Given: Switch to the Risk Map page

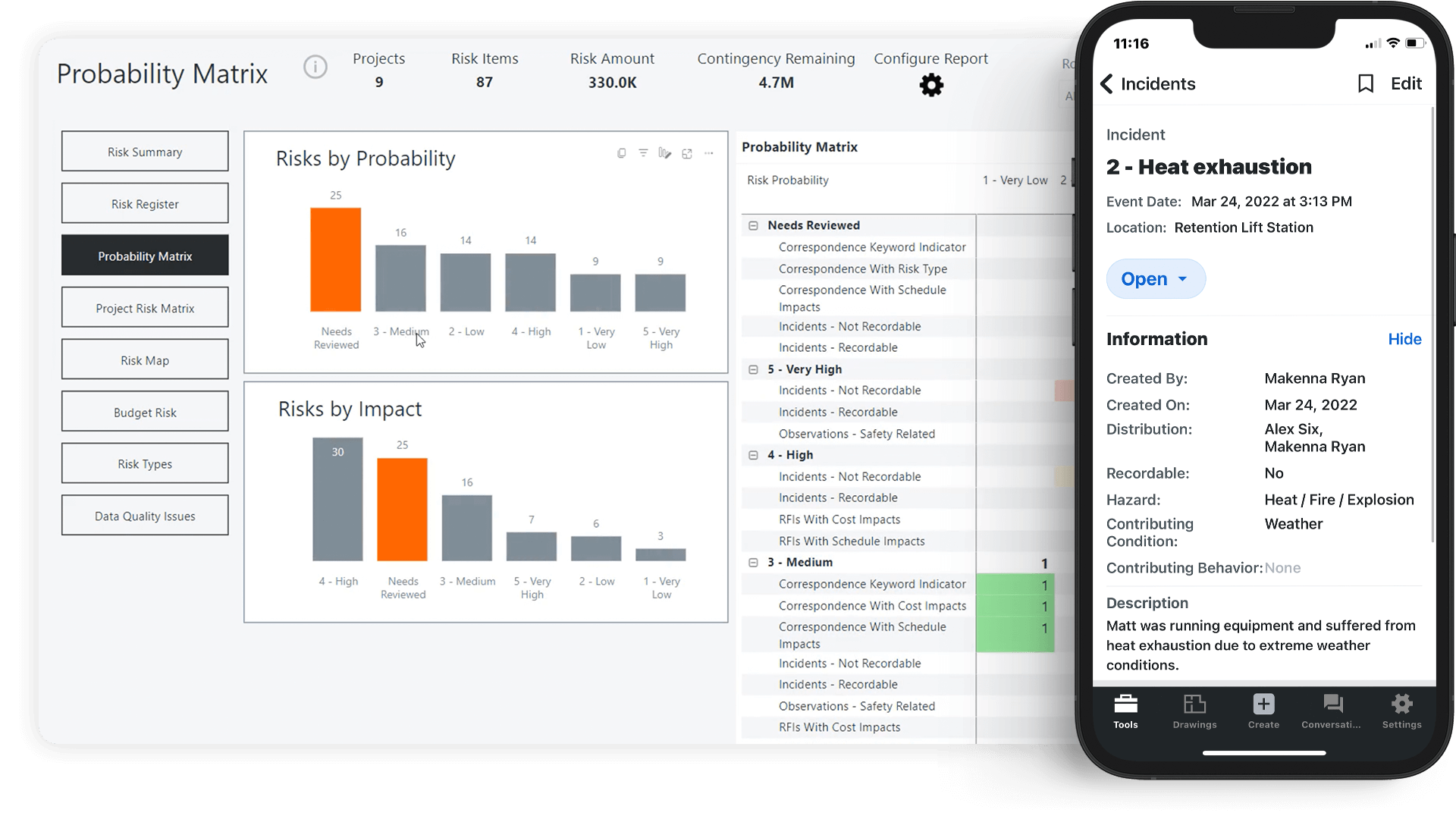Looking at the screenshot, I should [145, 360].
